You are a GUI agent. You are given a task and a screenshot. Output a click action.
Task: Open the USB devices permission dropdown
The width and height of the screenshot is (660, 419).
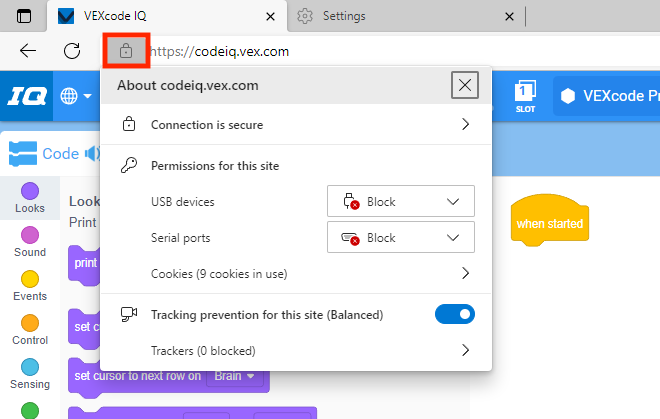(x=400, y=202)
